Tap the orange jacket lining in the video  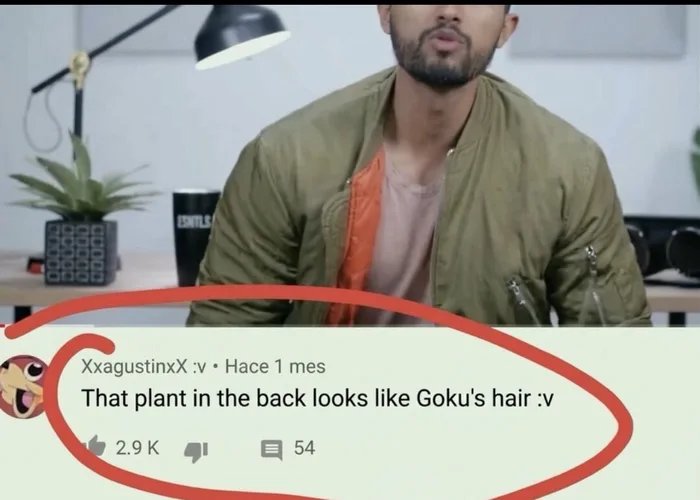point(357,237)
